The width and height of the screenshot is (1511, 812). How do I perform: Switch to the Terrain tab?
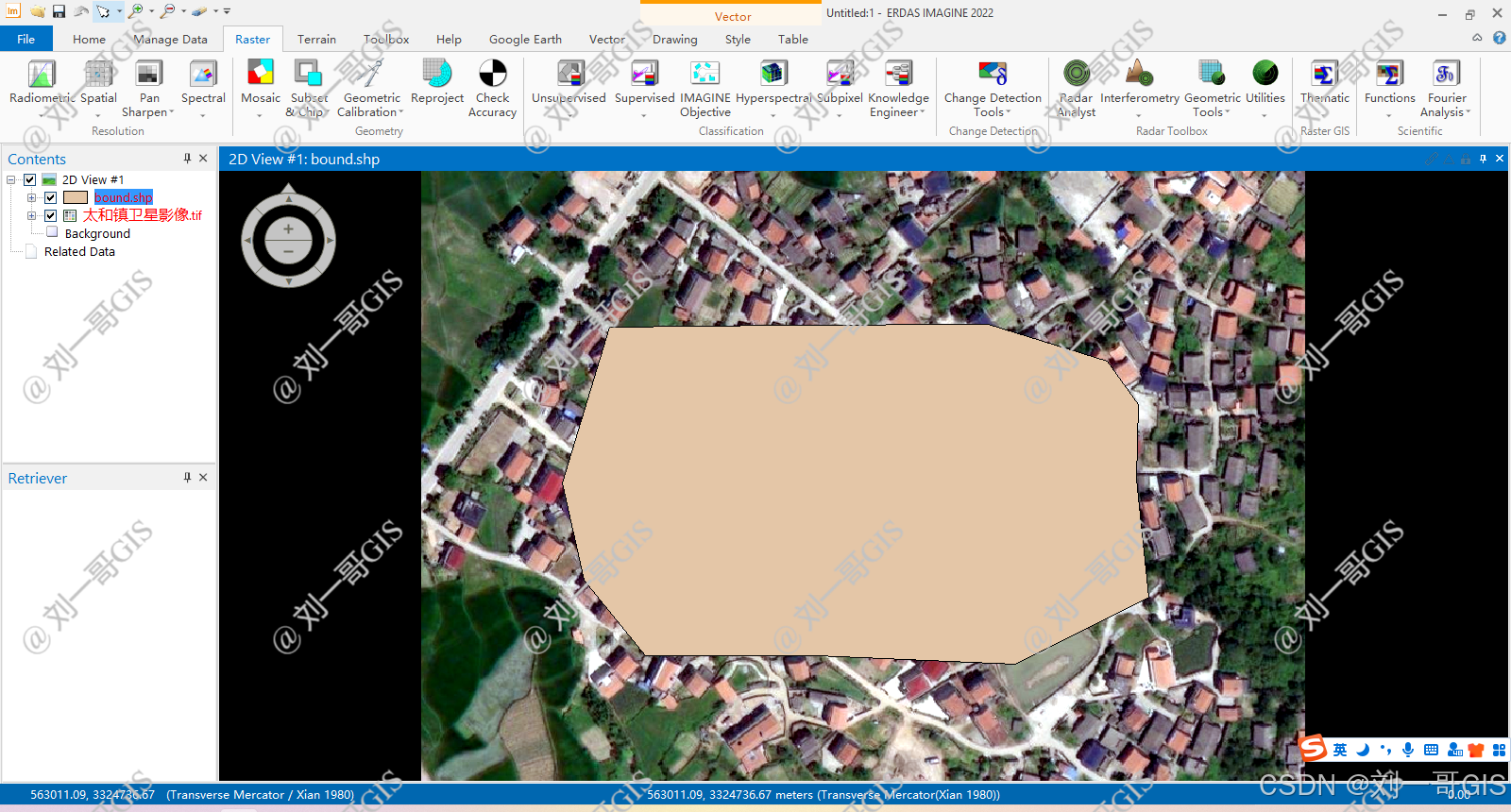pos(316,39)
